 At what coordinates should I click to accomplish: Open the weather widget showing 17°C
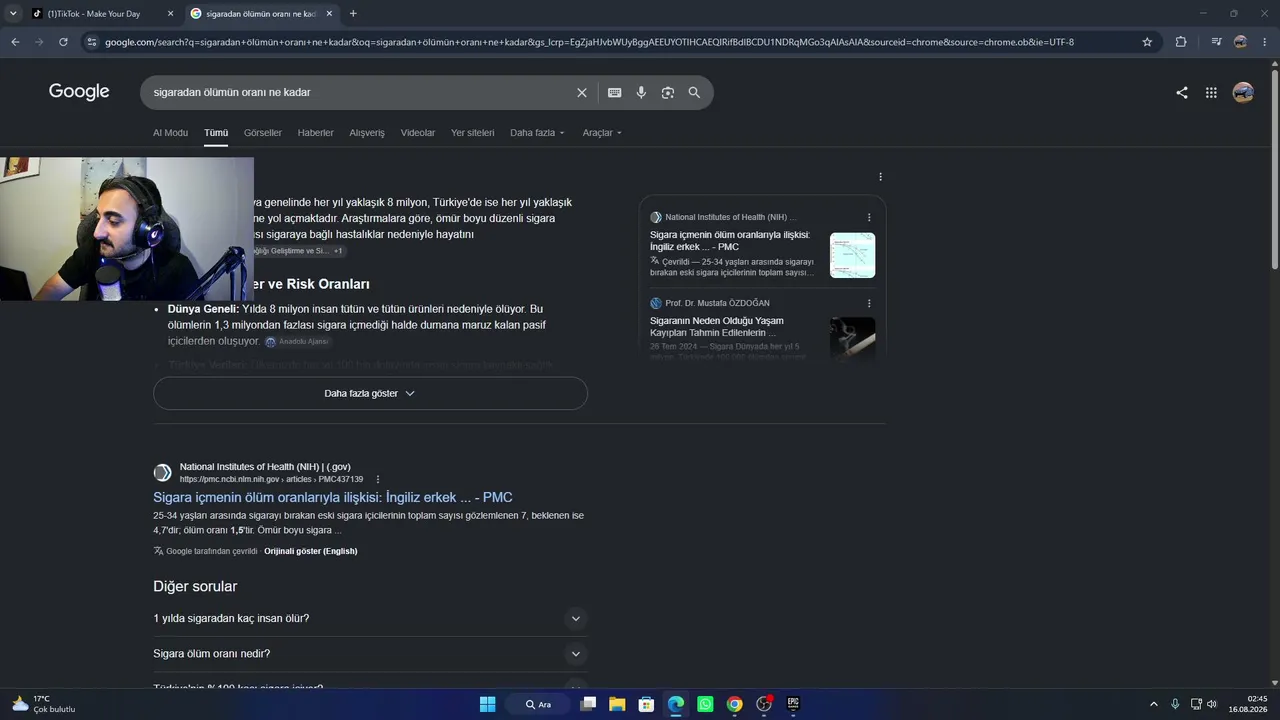tap(43, 704)
